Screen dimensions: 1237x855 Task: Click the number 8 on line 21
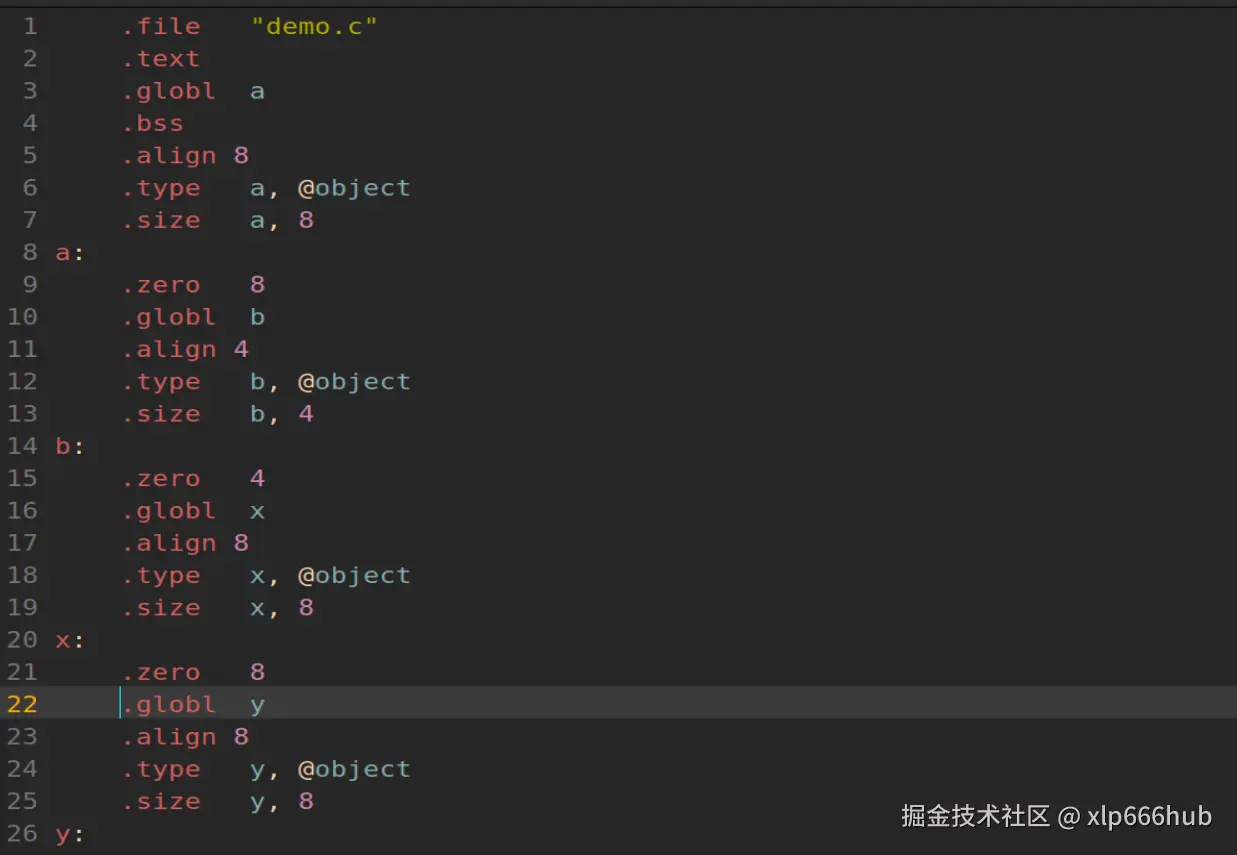256,671
